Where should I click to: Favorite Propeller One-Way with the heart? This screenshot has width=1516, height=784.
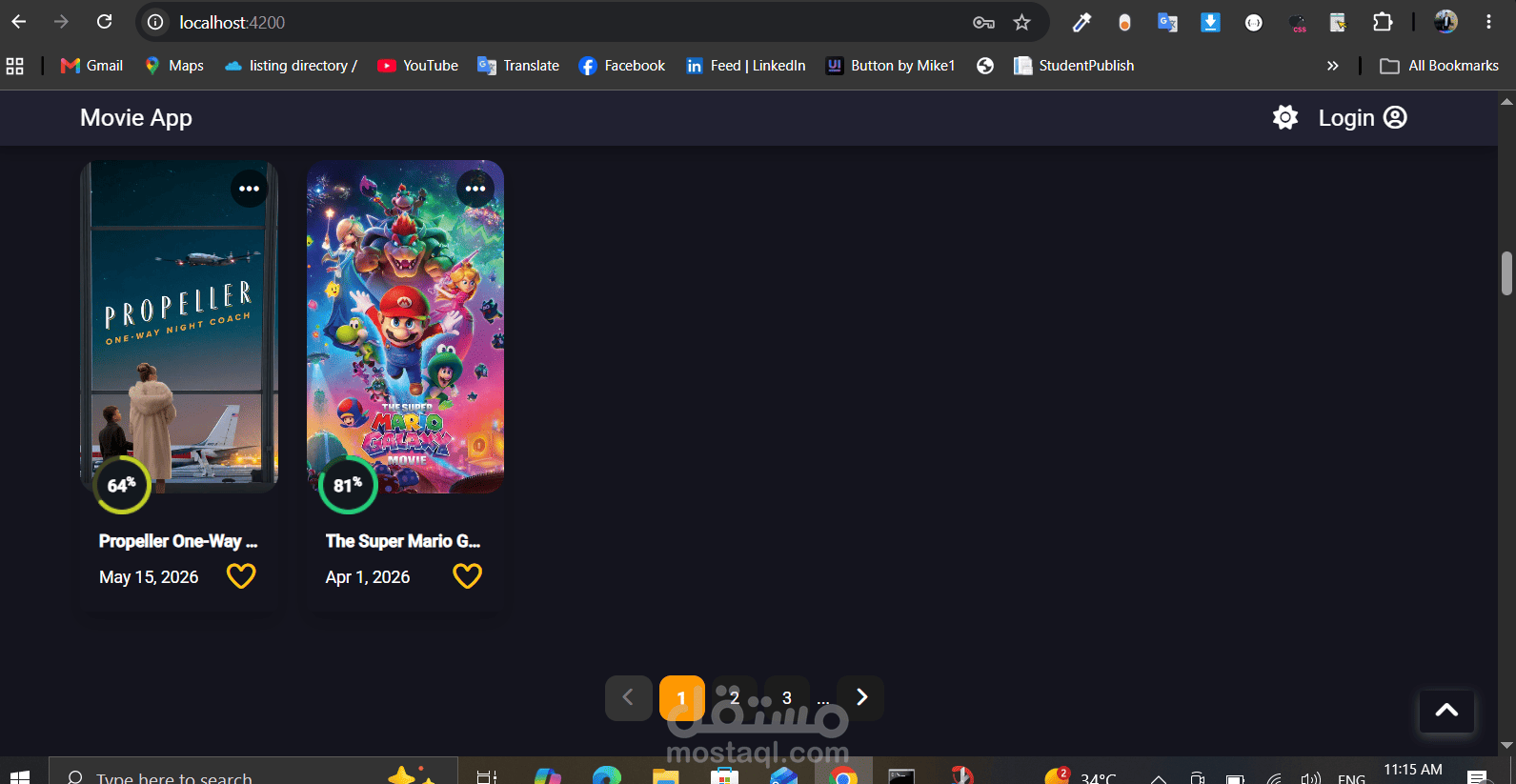pyautogui.click(x=241, y=576)
